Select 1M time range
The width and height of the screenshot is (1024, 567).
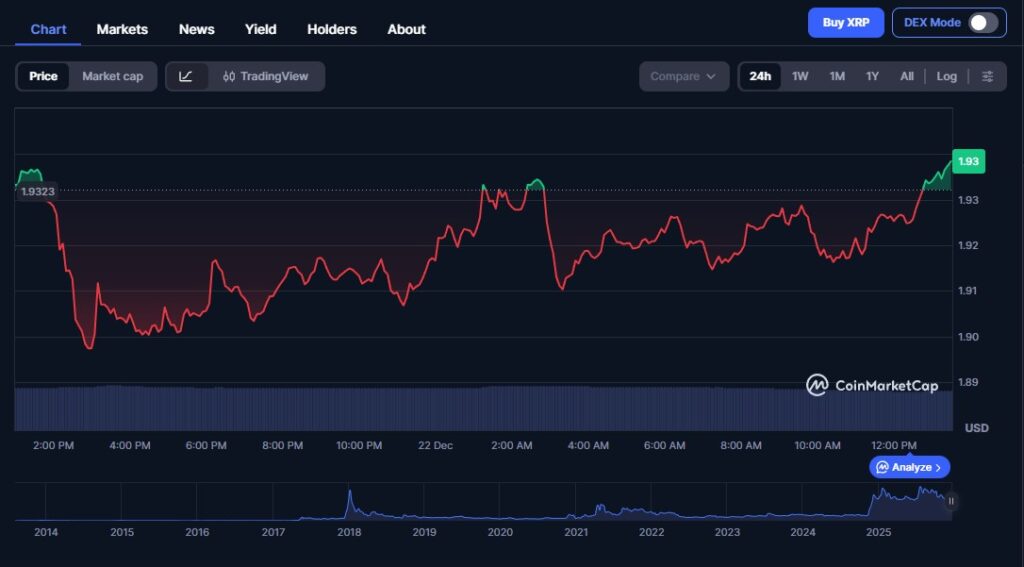[x=837, y=76]
